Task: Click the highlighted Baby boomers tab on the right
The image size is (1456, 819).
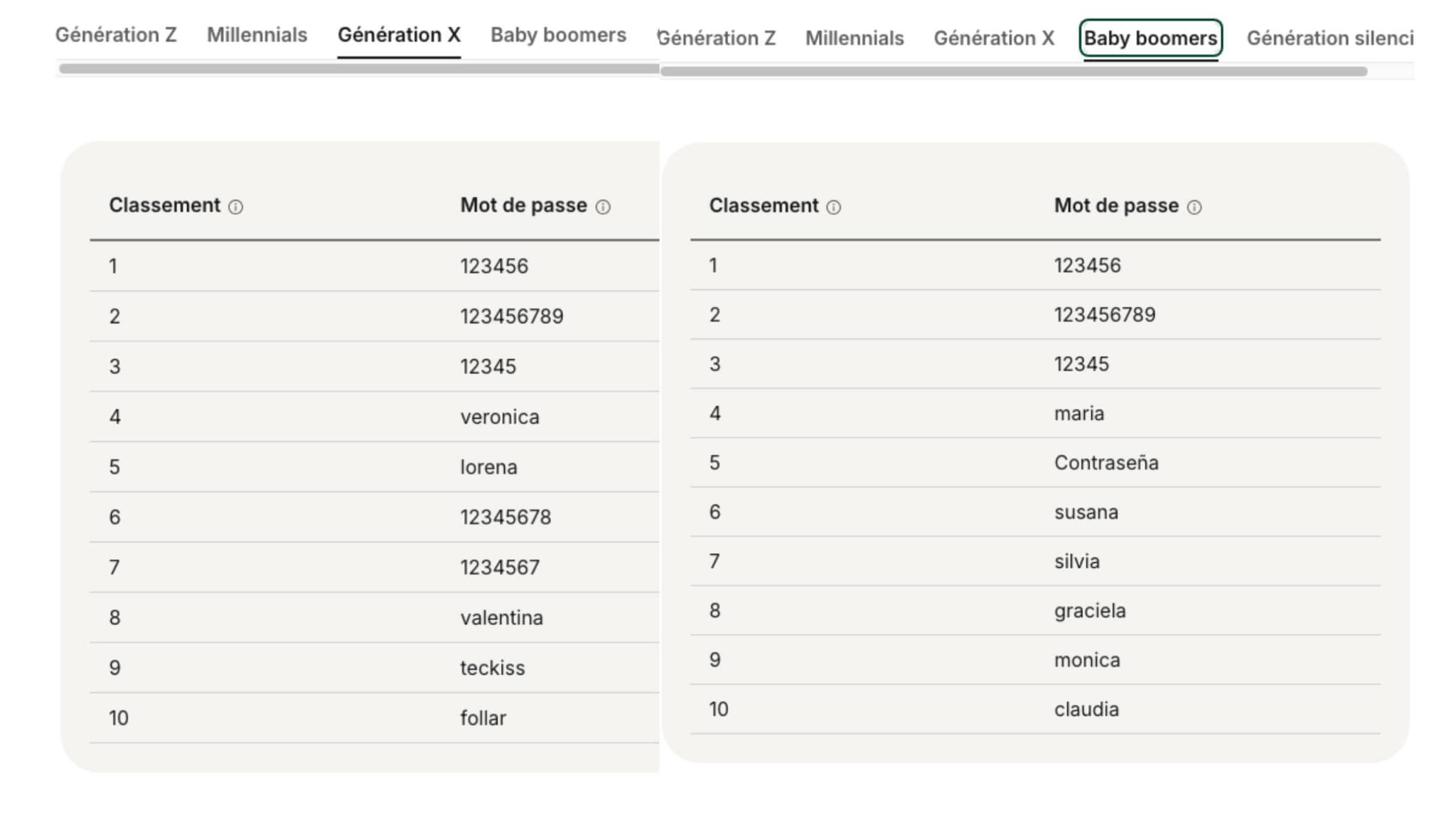Action: point(1150,38)
